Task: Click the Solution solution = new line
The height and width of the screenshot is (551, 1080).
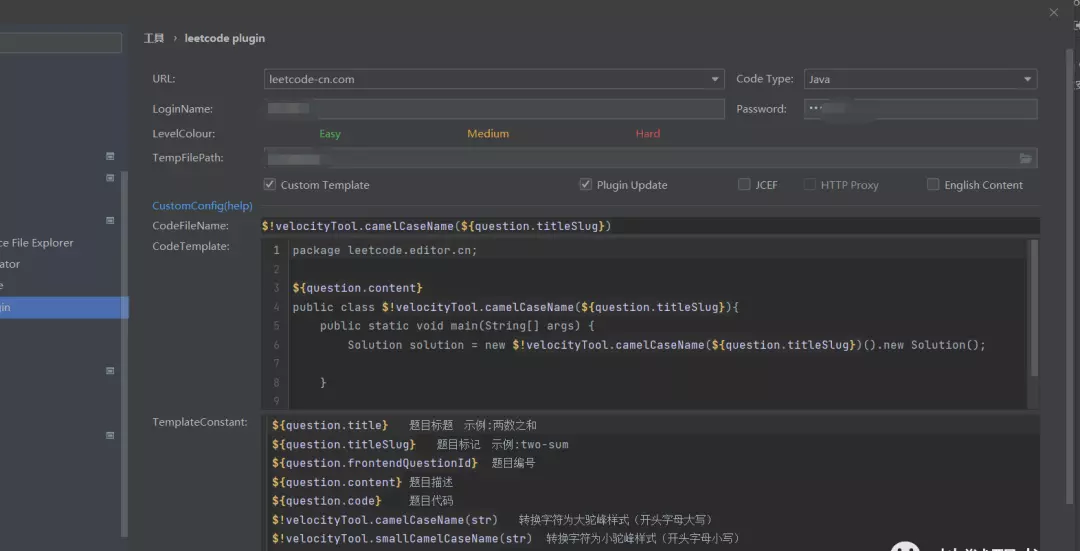Action: coord(667,345)
